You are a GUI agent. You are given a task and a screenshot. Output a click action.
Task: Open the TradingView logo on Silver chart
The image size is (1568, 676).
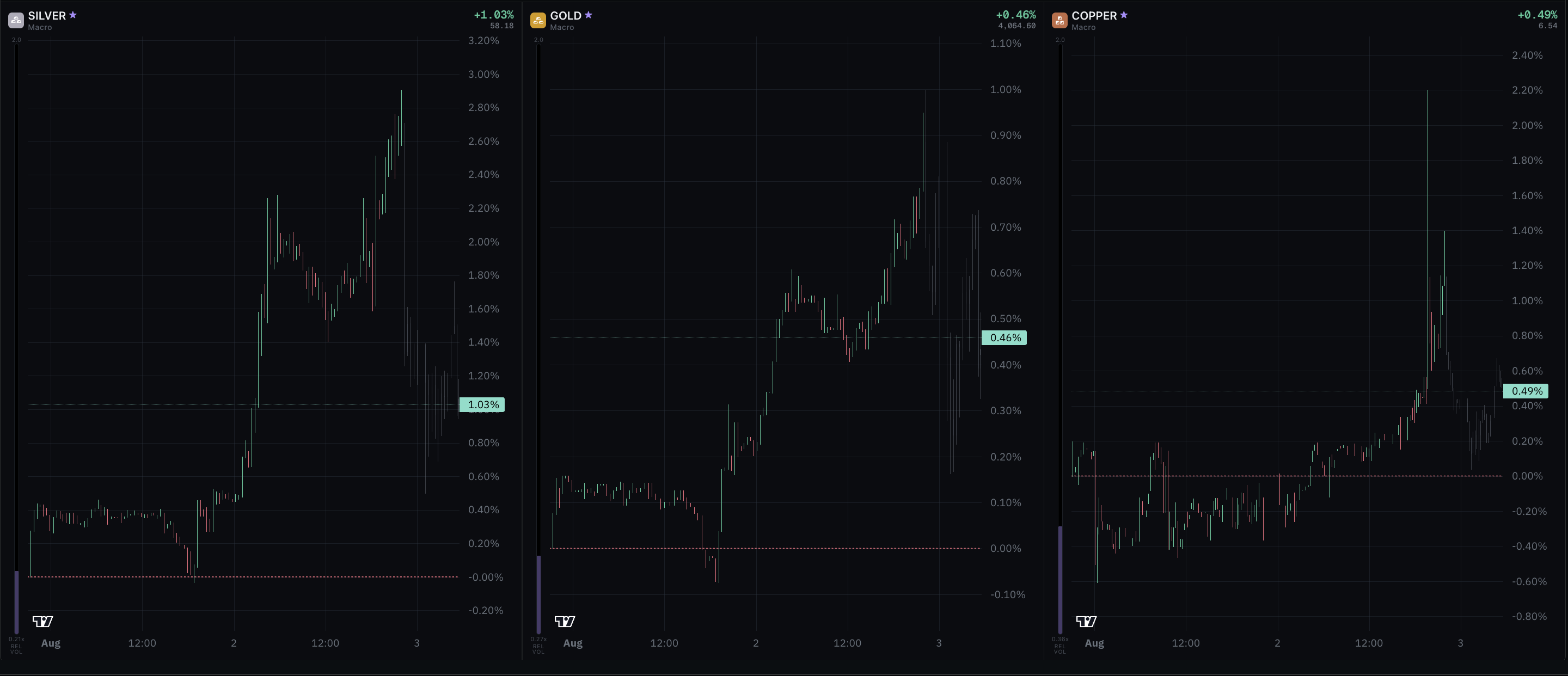[42, 621]
